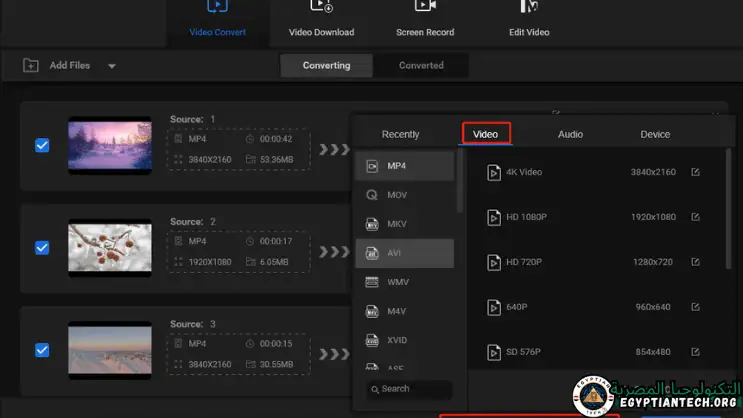The image size is (743, 418).
Task: Select the SD 576P preset
Action: [595, 352]
